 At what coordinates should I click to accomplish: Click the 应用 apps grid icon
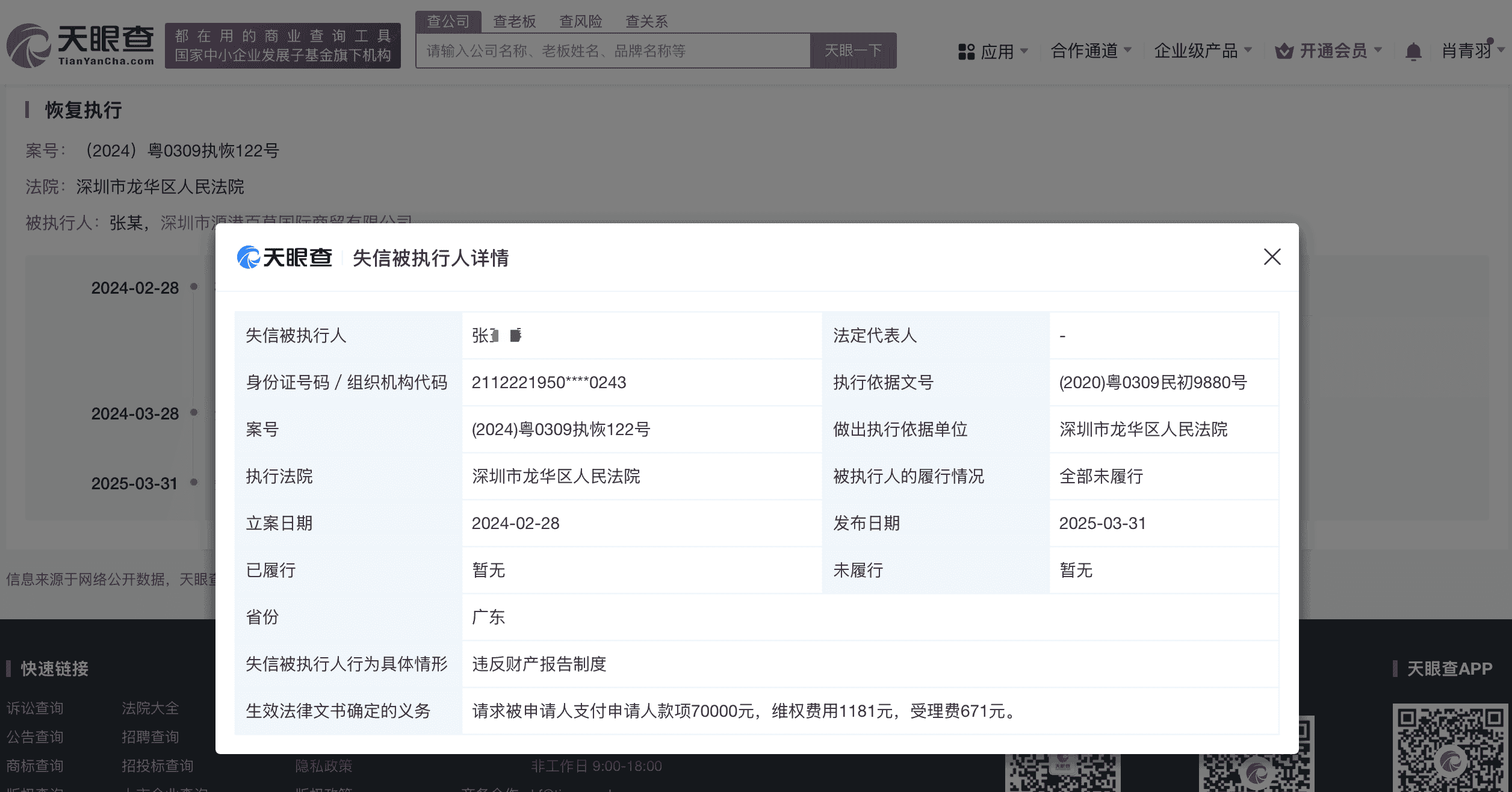coord(967,52)
